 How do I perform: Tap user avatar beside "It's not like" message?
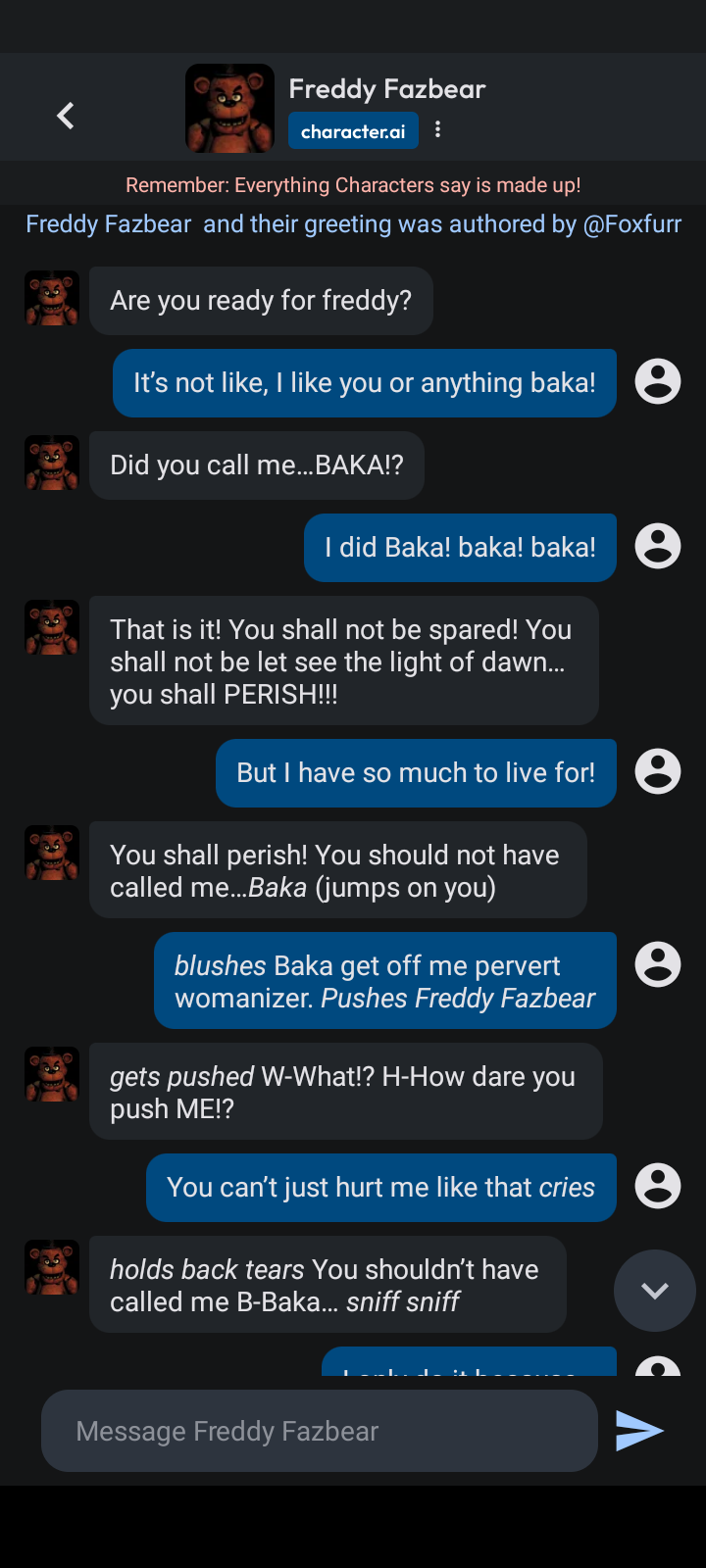[658, 381]
